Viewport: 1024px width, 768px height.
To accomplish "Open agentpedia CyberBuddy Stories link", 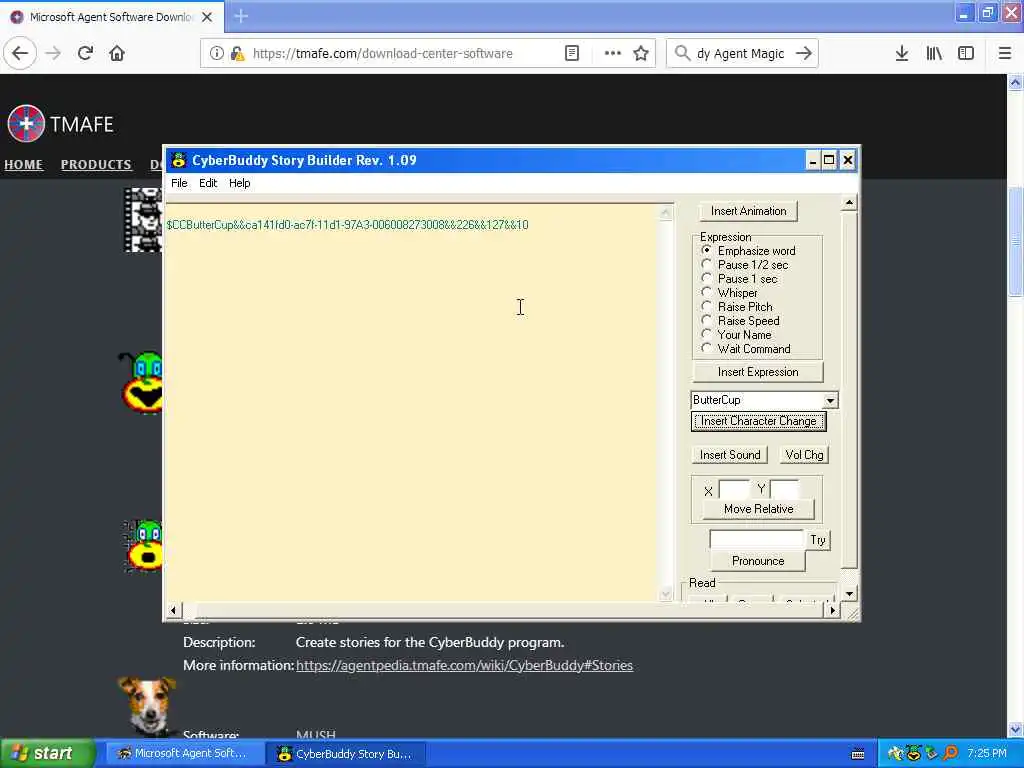I will (x=464, y=665).
